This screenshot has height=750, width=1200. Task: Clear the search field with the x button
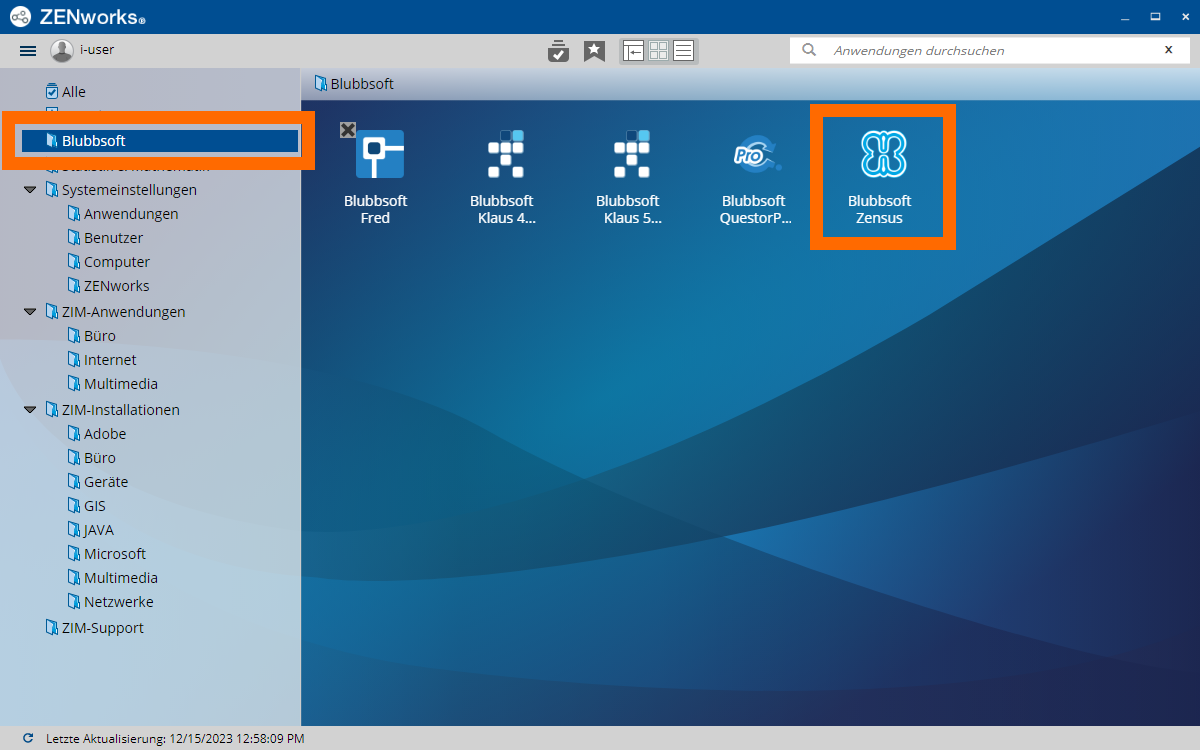(x=1169, y=50)
